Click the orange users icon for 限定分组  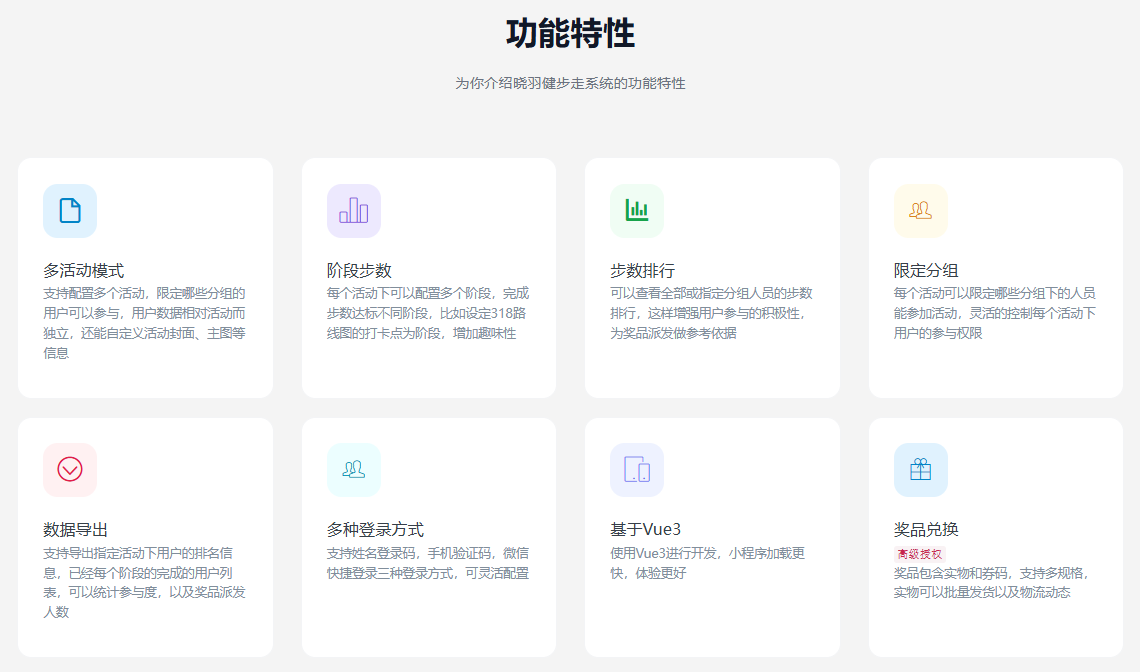click(x=920, y=211)
